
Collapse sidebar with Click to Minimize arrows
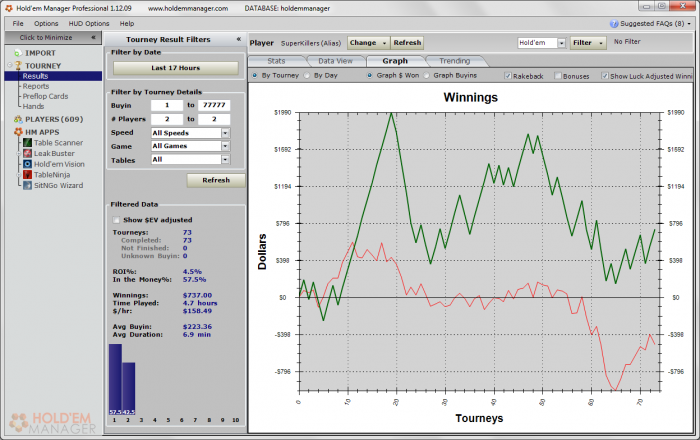click(x=93, y=37)
